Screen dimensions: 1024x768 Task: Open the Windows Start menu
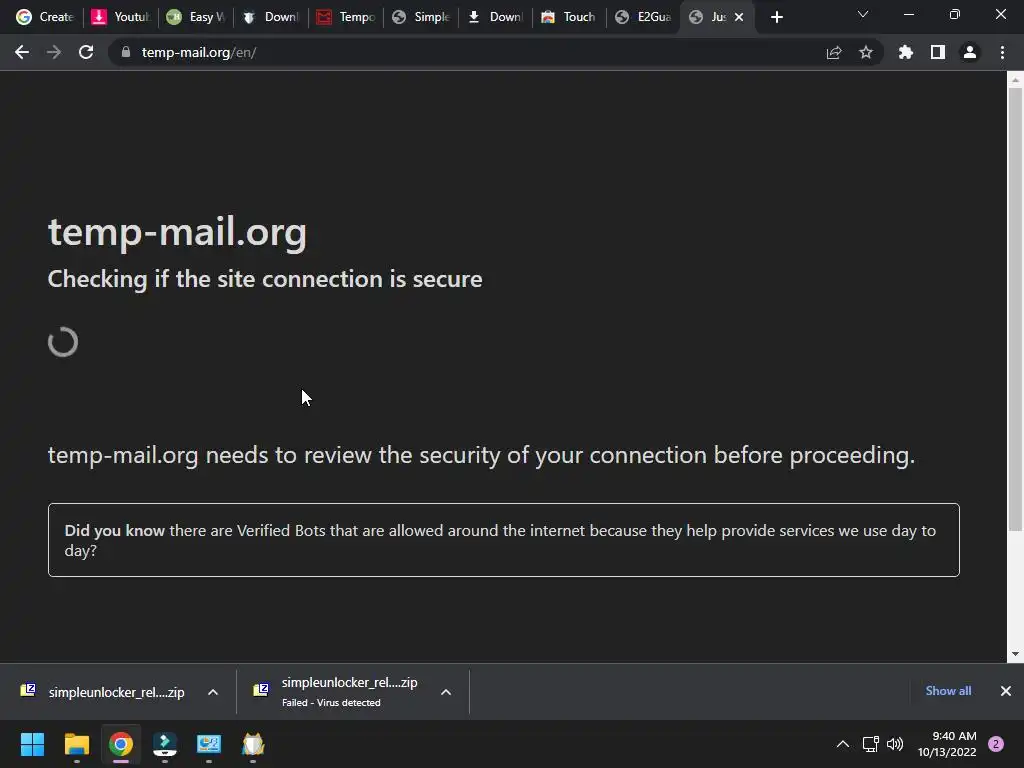[32, 744]
